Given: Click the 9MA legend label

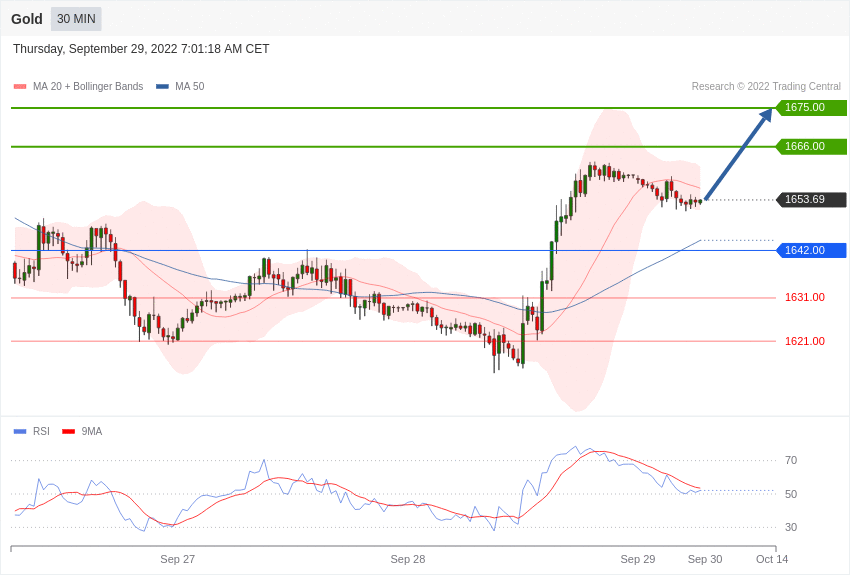Looking at the screenshot, I should (92, 431).
